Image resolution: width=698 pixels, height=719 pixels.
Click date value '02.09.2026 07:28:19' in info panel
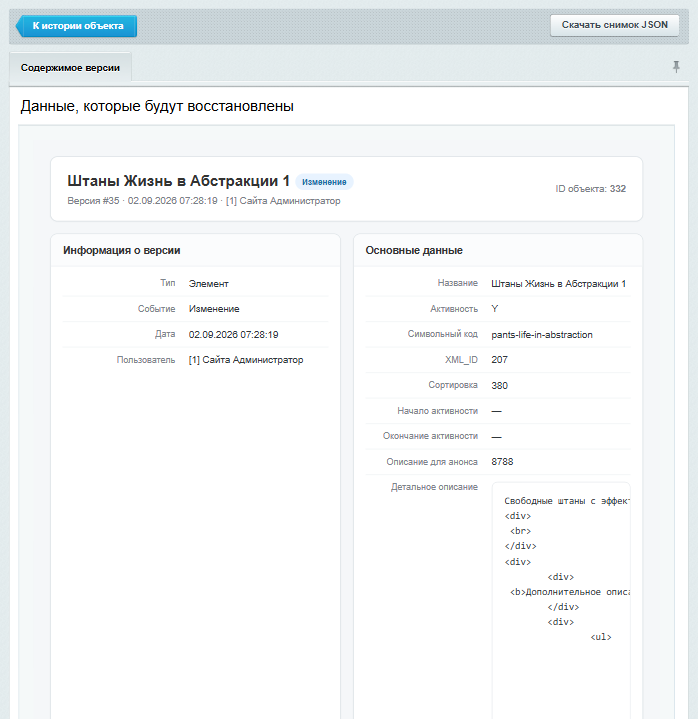pyautogui.click(x=233, y=335)
